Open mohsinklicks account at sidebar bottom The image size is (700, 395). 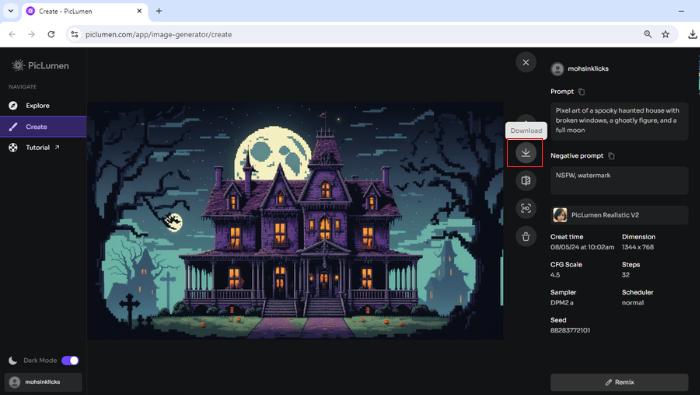click(x=43, y=382)
